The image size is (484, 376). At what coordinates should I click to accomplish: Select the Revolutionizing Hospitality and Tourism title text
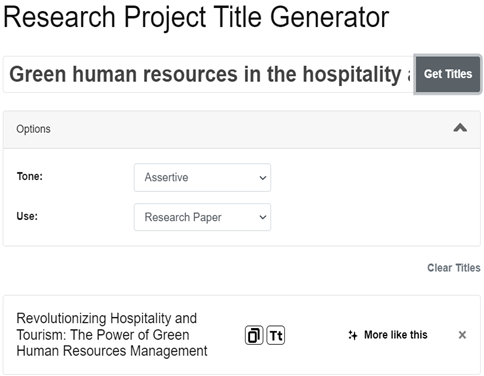tap(112, 335)
